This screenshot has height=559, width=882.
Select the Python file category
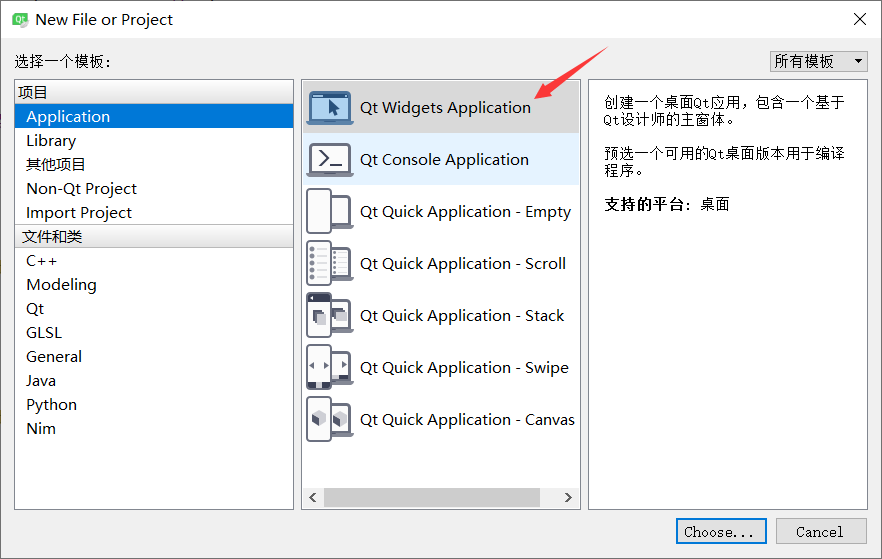click(x=154, y=405)
